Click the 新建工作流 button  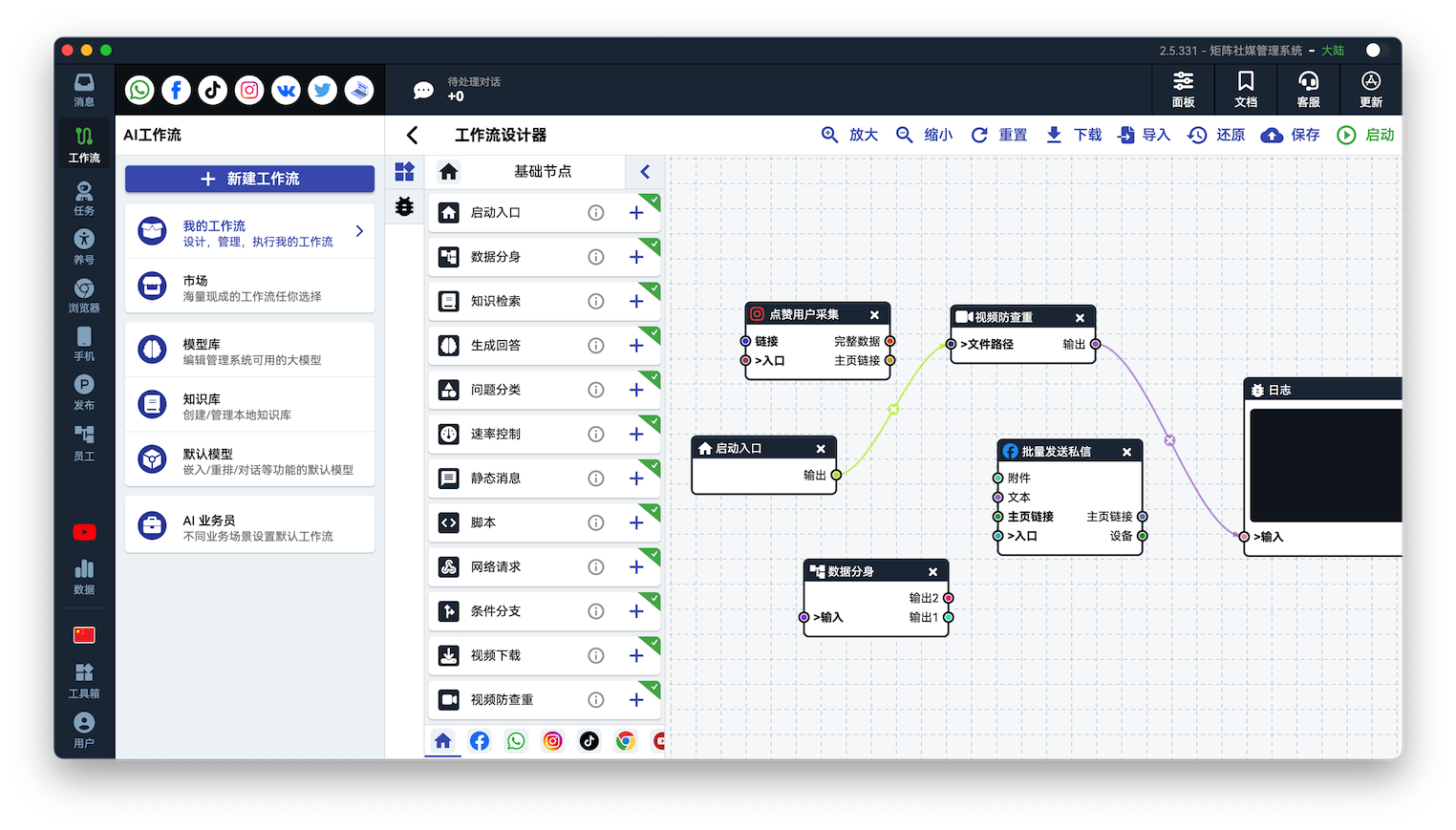pos(249,179)
